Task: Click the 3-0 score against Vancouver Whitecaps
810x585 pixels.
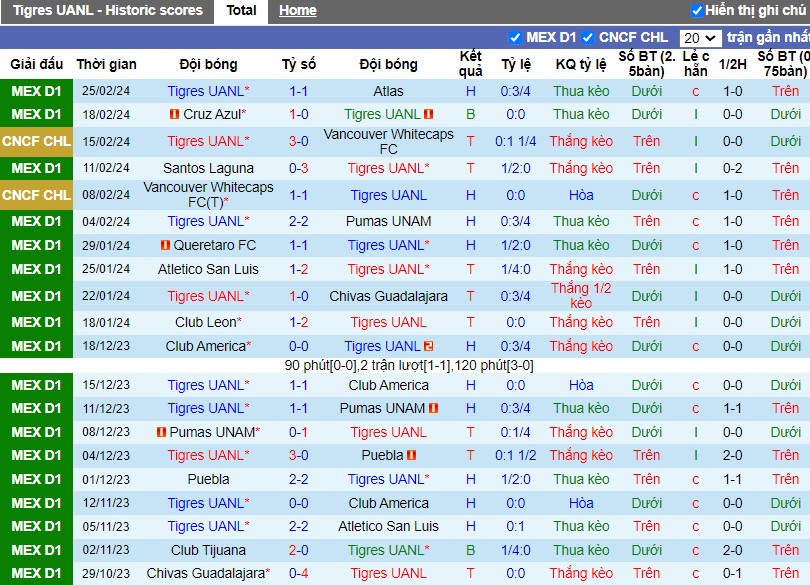Action: (x=299, y=142)
